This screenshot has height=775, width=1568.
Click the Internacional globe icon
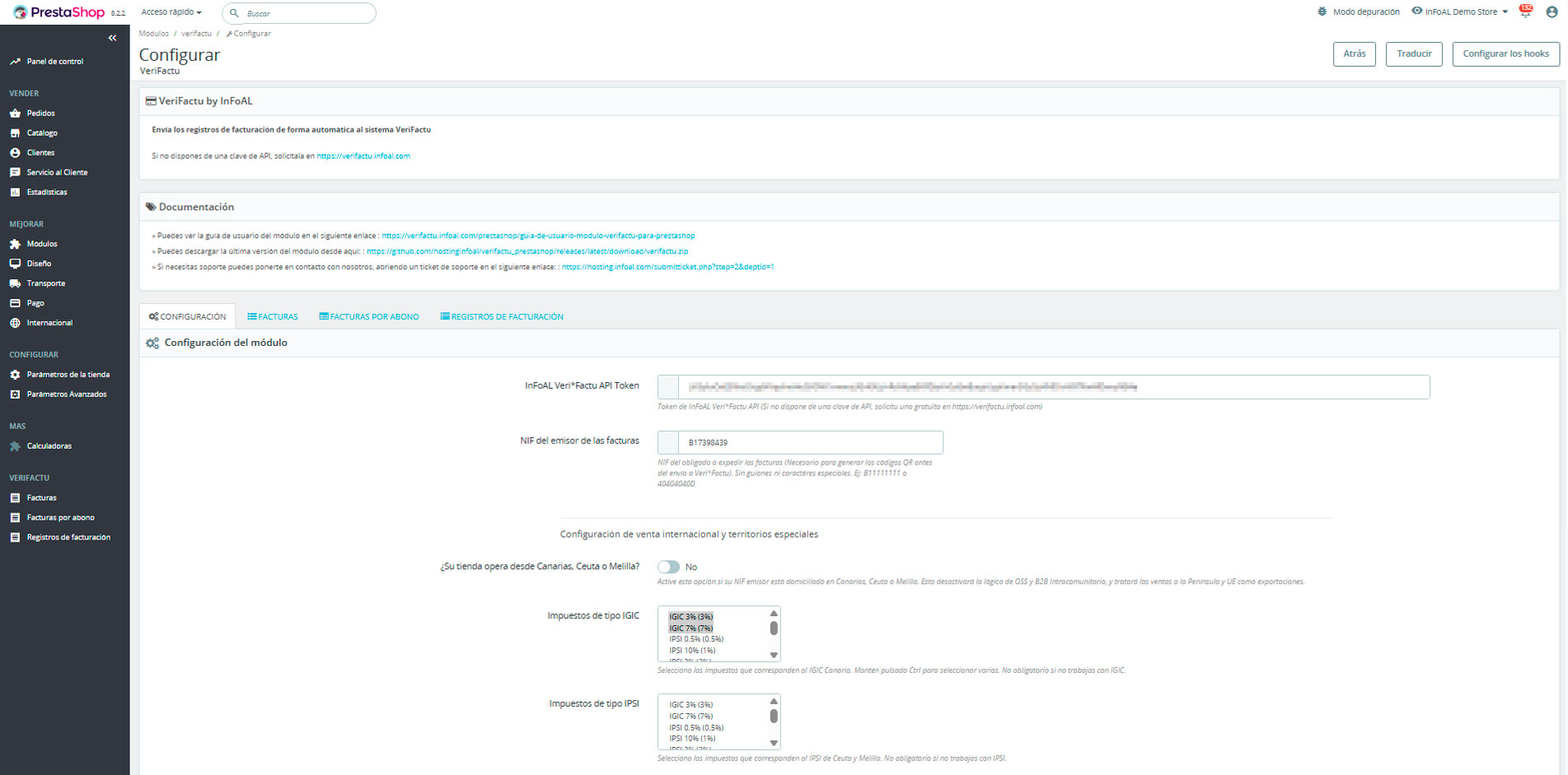15,323
